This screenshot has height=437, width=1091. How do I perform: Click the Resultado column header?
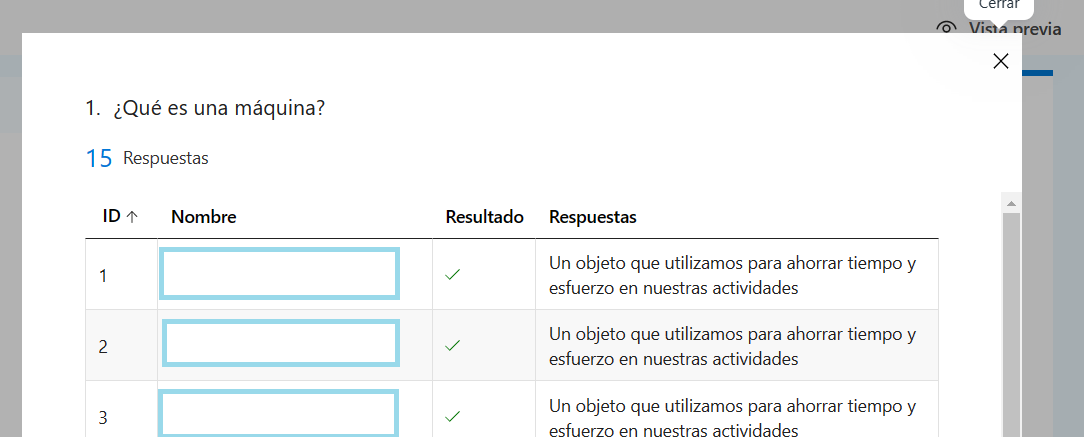click(x=484, y=217)
